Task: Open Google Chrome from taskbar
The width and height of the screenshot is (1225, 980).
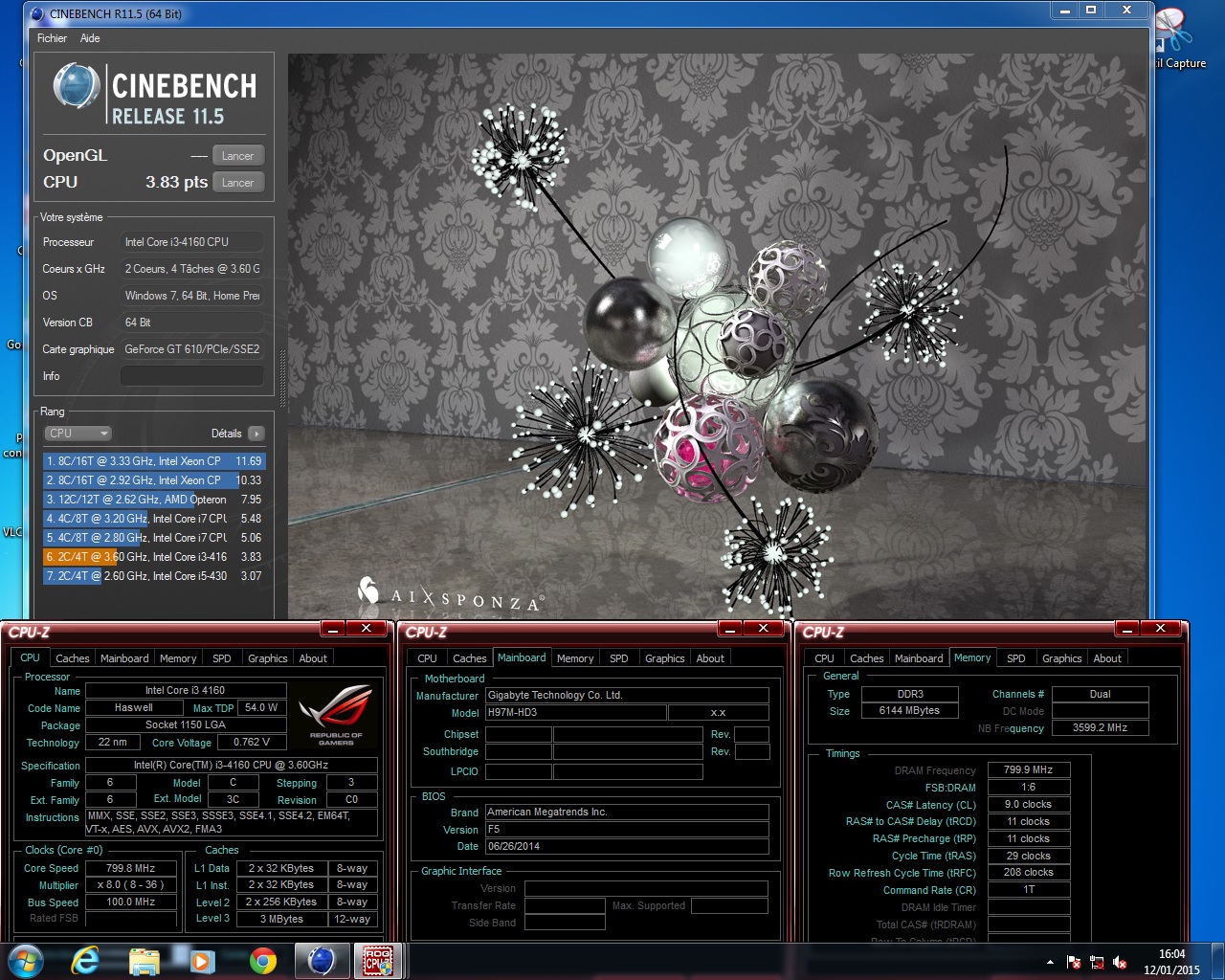Action: (262, 961)
